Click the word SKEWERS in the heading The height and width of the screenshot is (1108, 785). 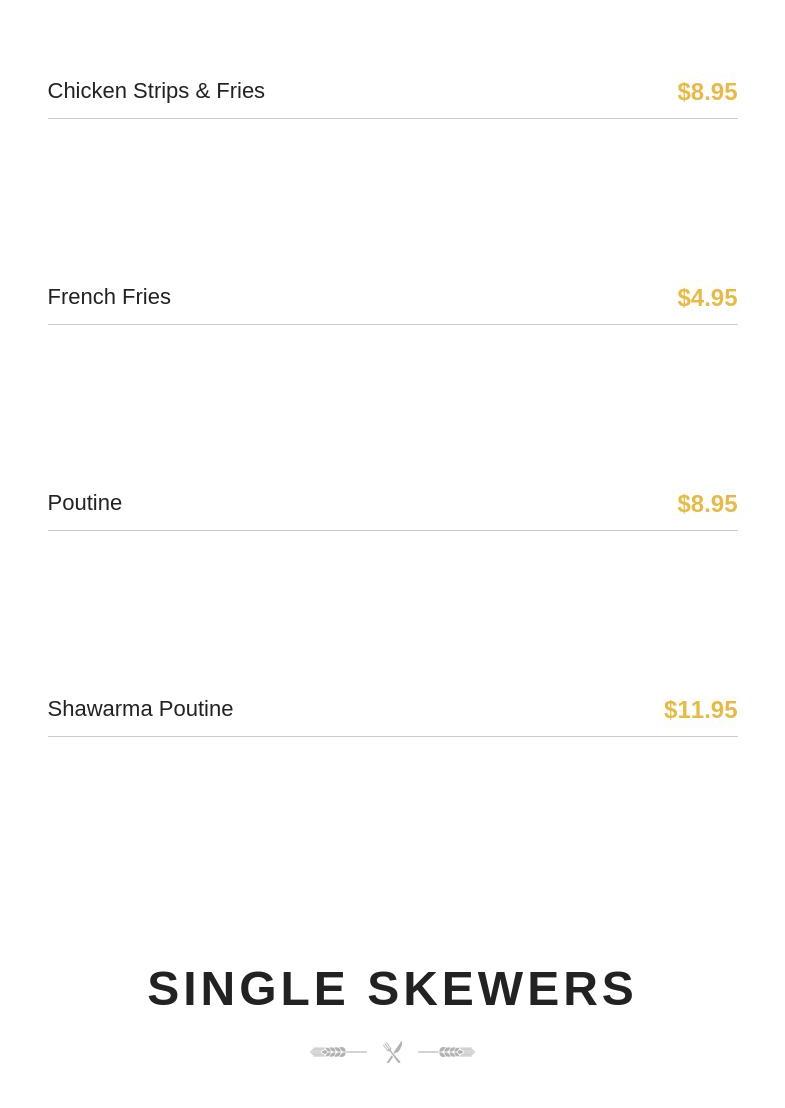(x=501, y=989)
